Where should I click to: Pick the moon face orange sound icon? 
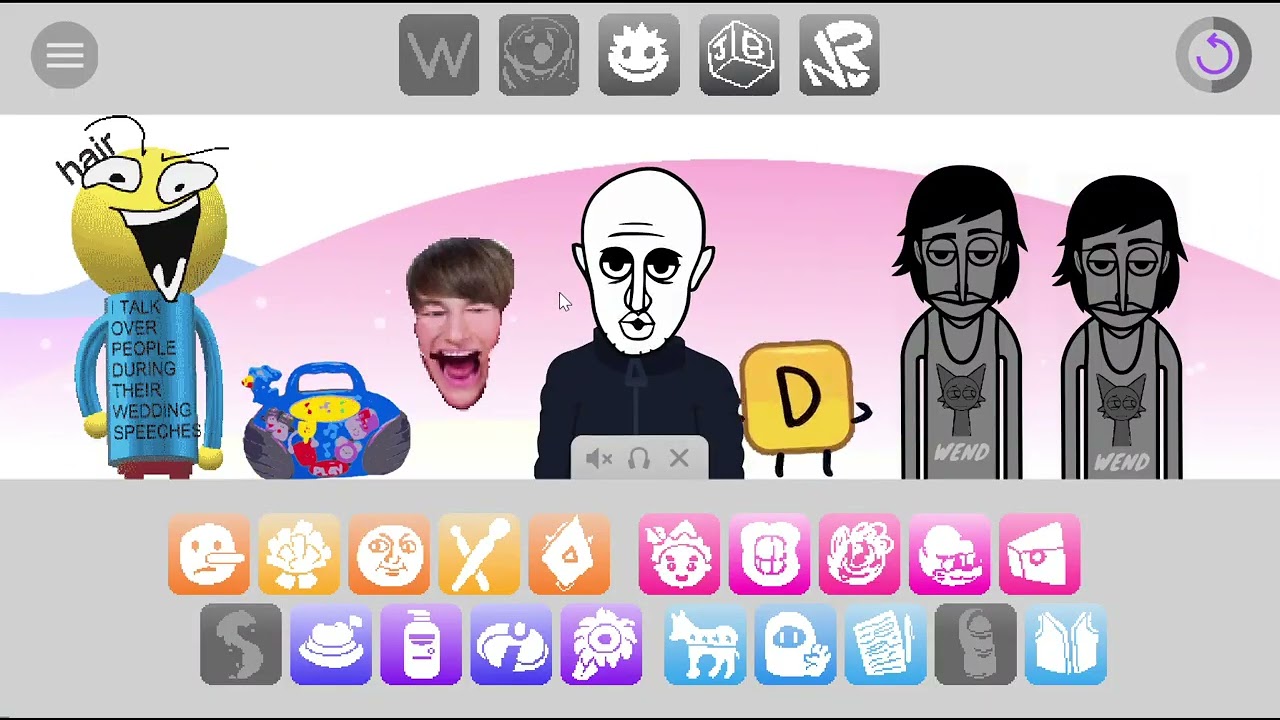389,554
